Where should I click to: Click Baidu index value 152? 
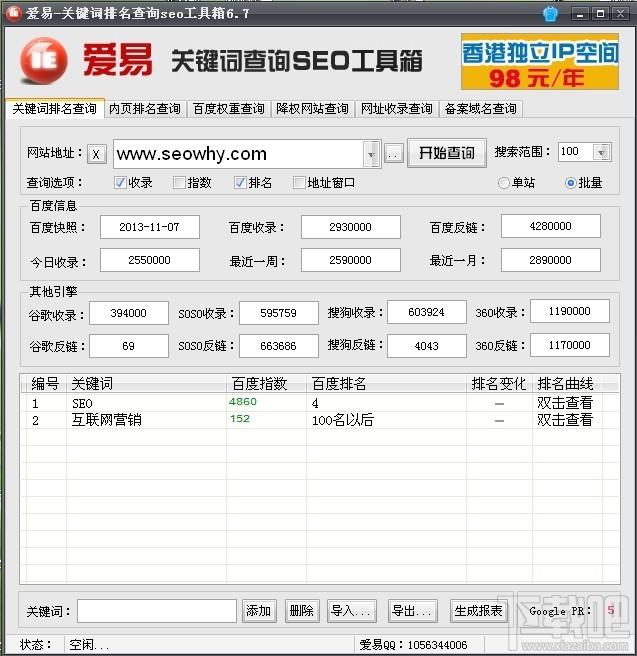coord(240,419)
